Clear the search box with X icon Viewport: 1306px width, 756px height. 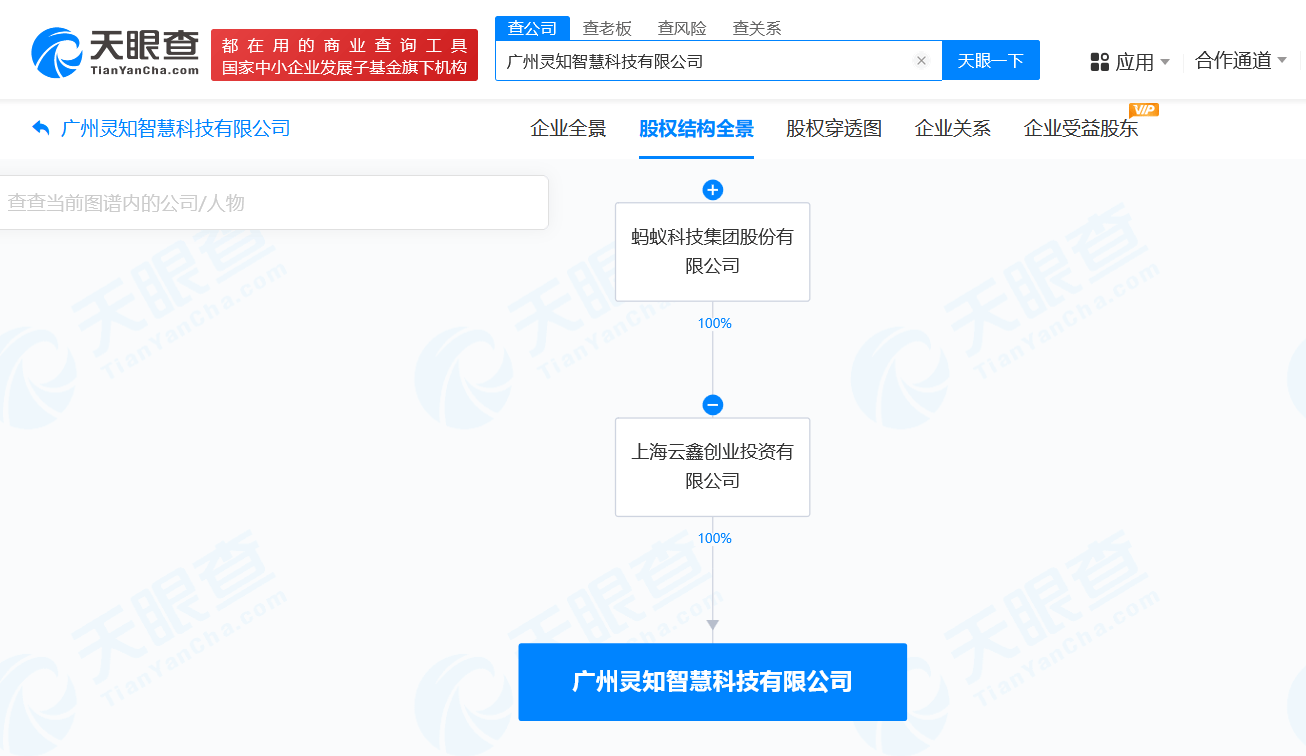click(921, 61)
